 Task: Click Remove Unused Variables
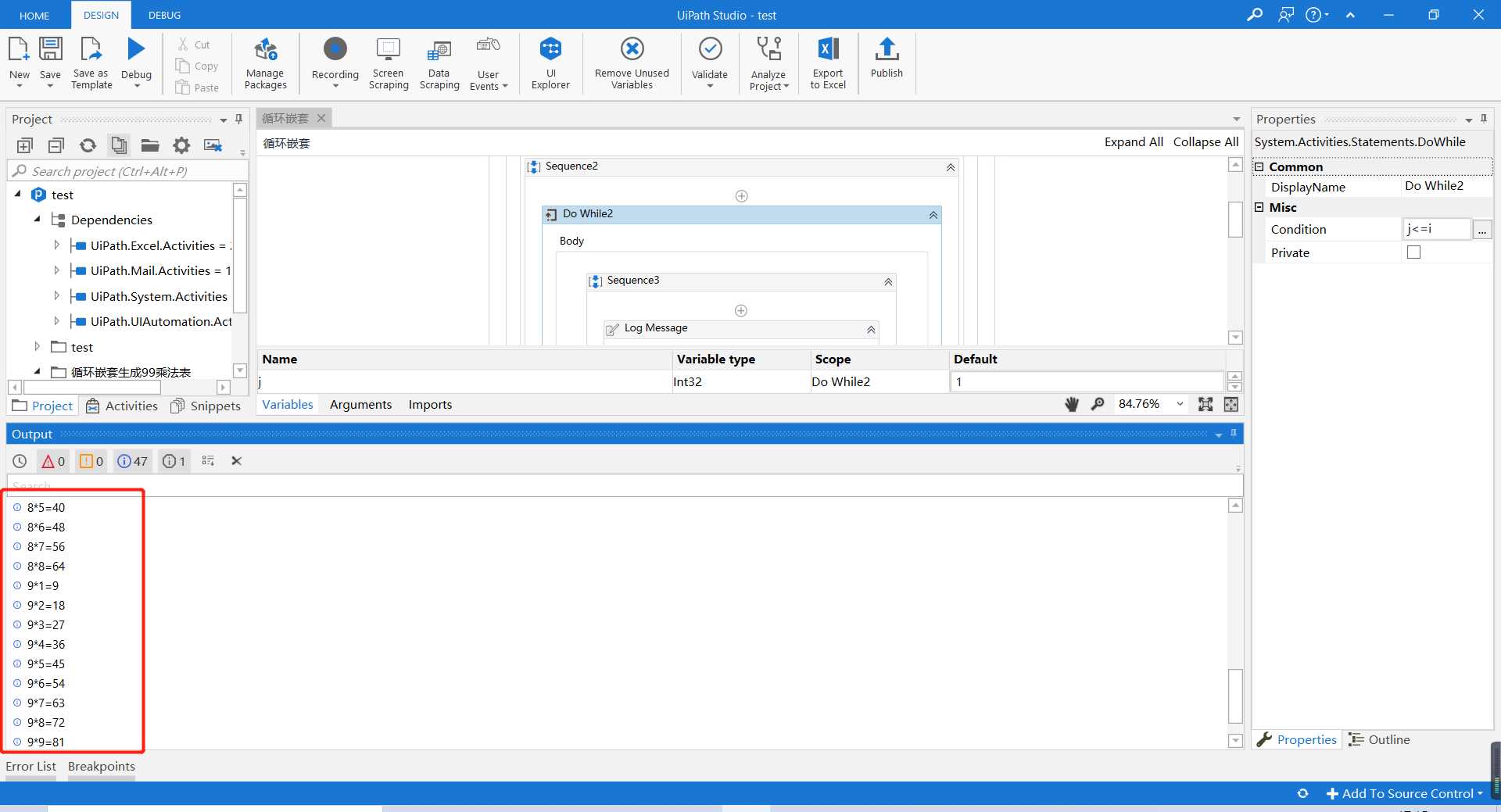click(632, 49)
